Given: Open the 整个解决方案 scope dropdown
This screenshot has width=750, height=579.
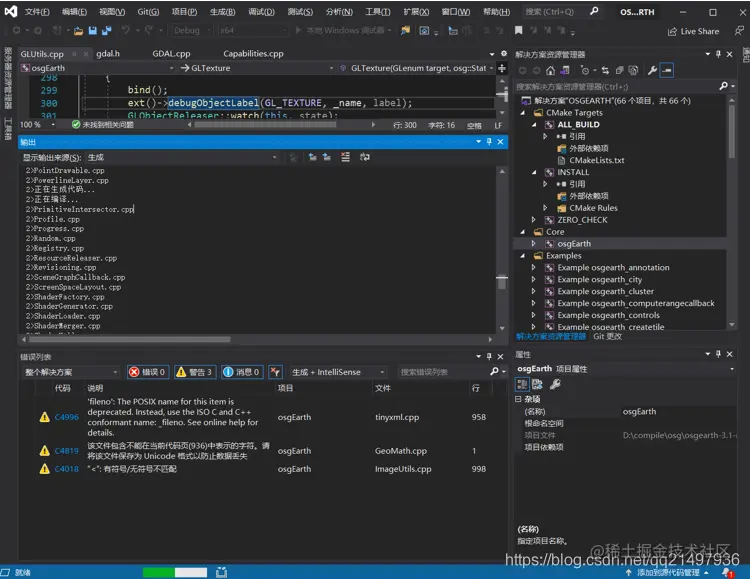Looking at the screenshot, I should click(71, 372).
